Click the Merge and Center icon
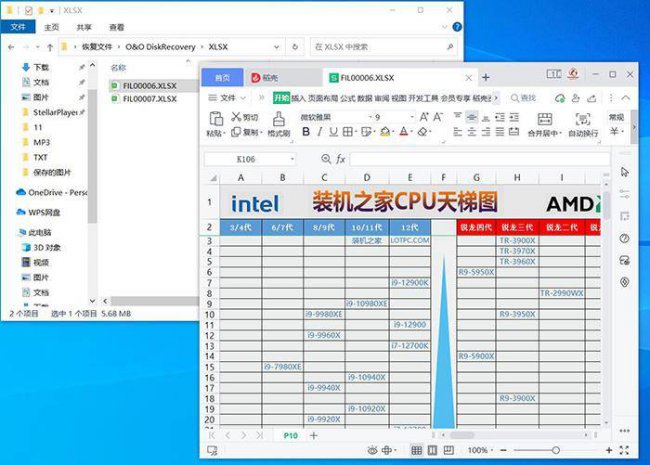 [545, 119]
